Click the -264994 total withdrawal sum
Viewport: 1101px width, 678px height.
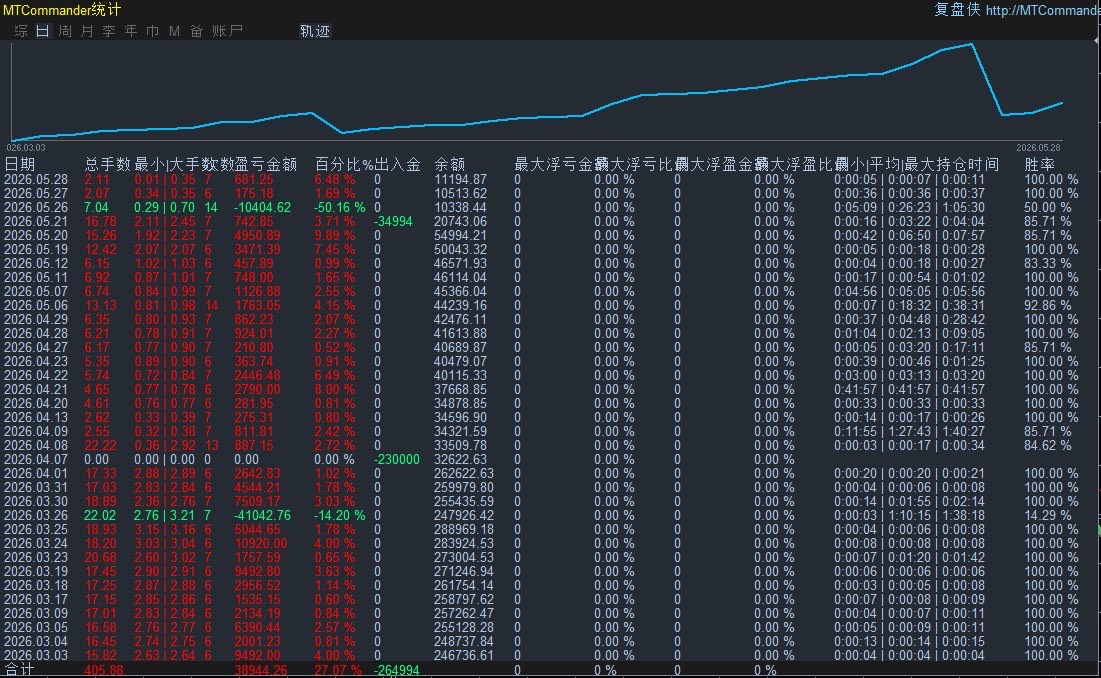click(x=397, y=670)
